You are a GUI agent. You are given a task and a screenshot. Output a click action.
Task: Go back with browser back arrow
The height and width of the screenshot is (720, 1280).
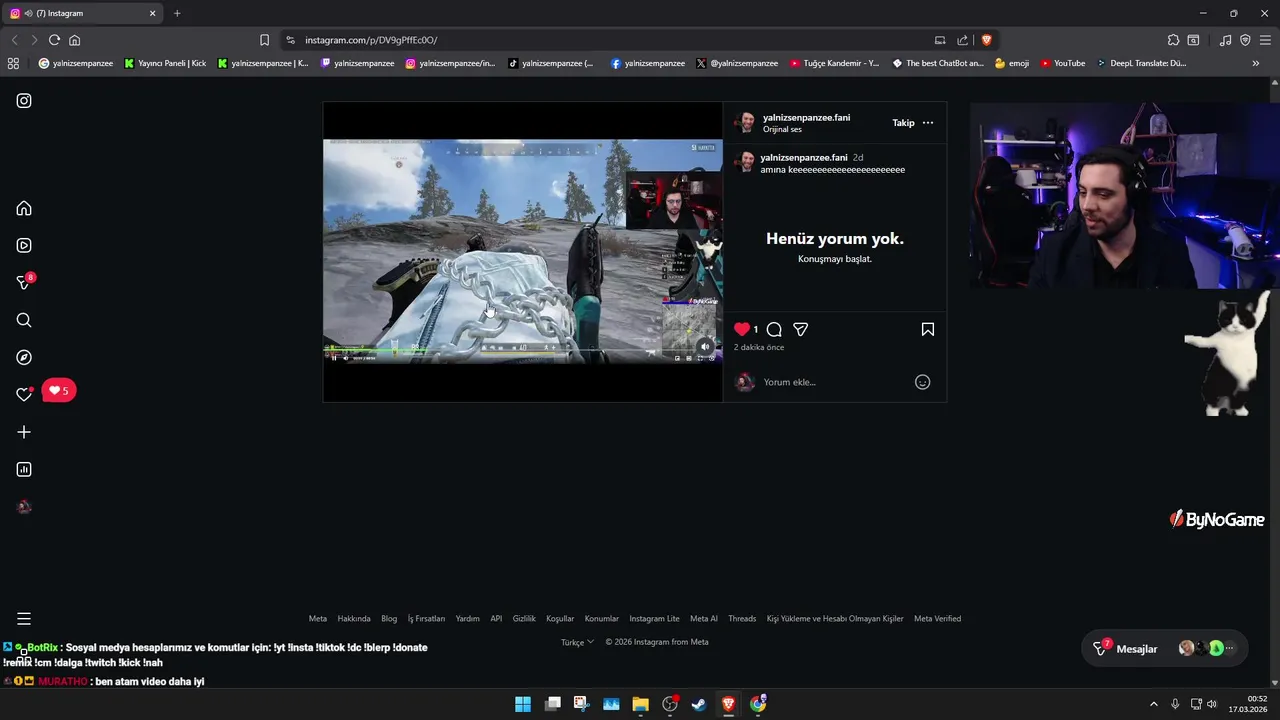[x=14, y=40]
